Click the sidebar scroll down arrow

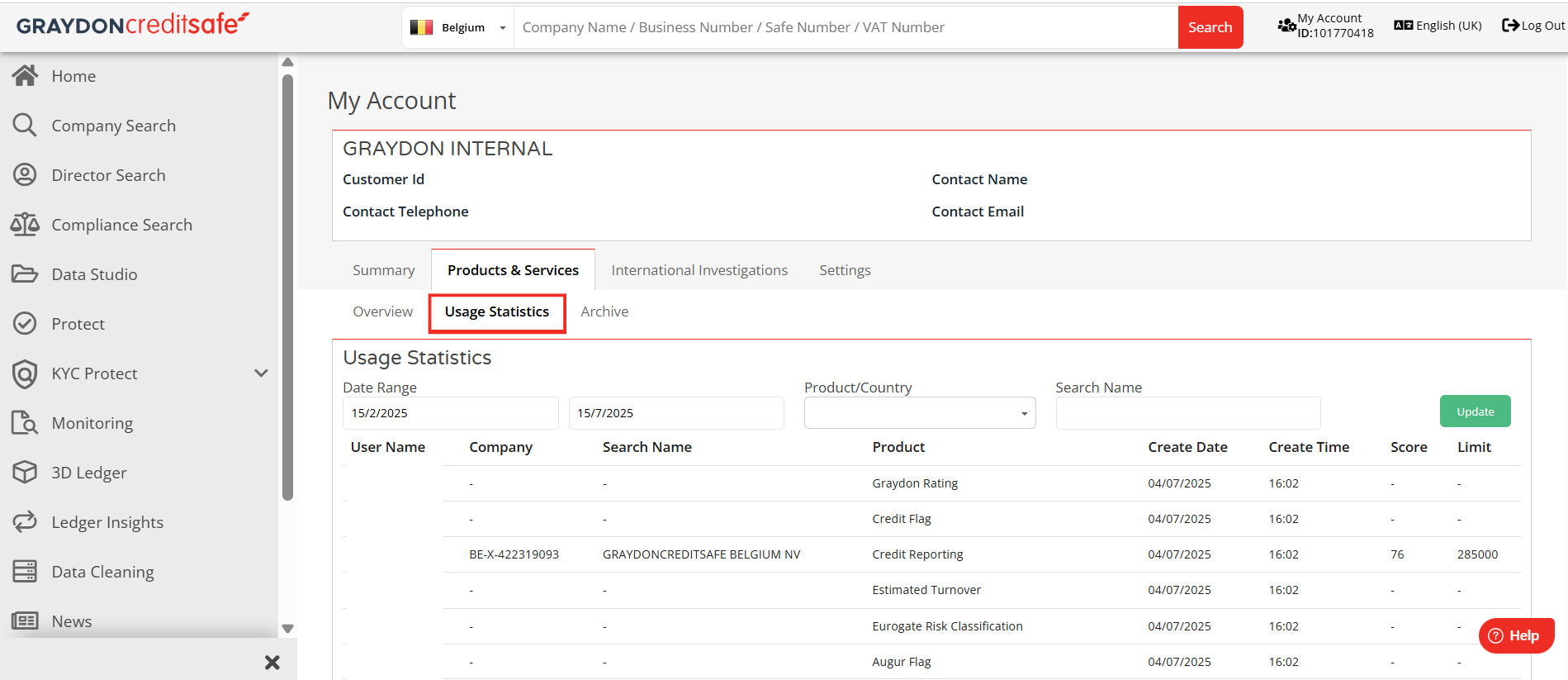pos(287,629)
